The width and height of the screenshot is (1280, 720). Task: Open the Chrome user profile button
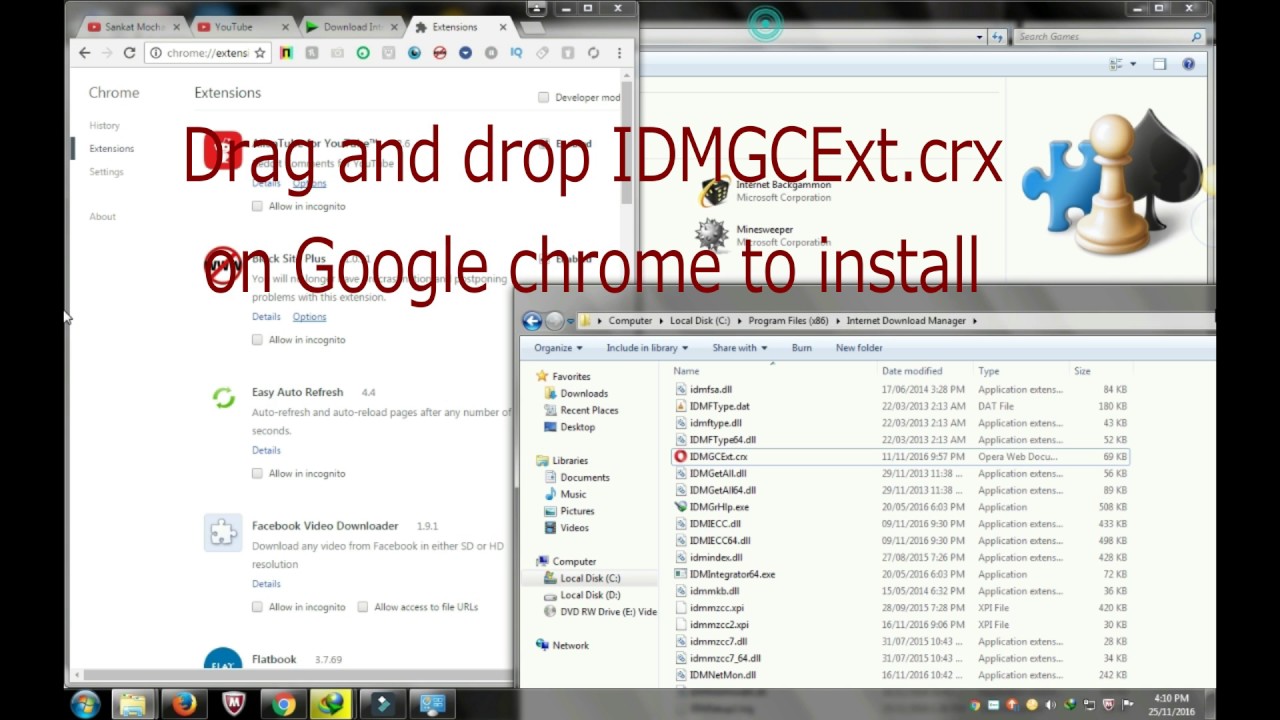click(537, 9)
